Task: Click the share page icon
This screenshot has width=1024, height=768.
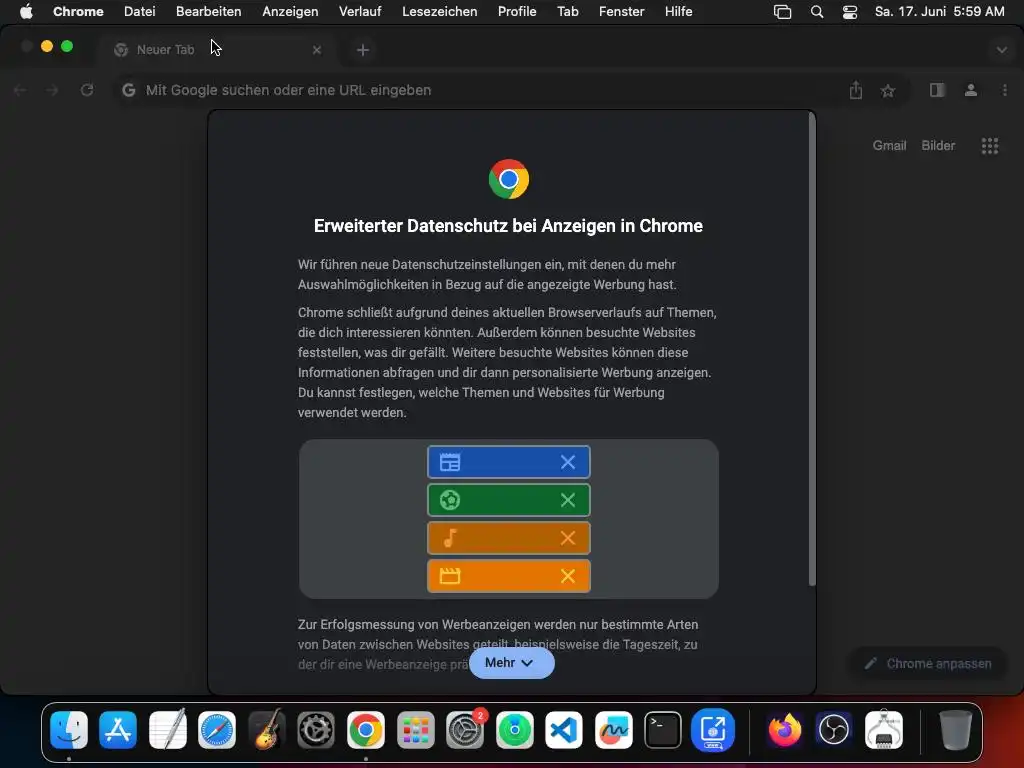Action: click(856, 90)
